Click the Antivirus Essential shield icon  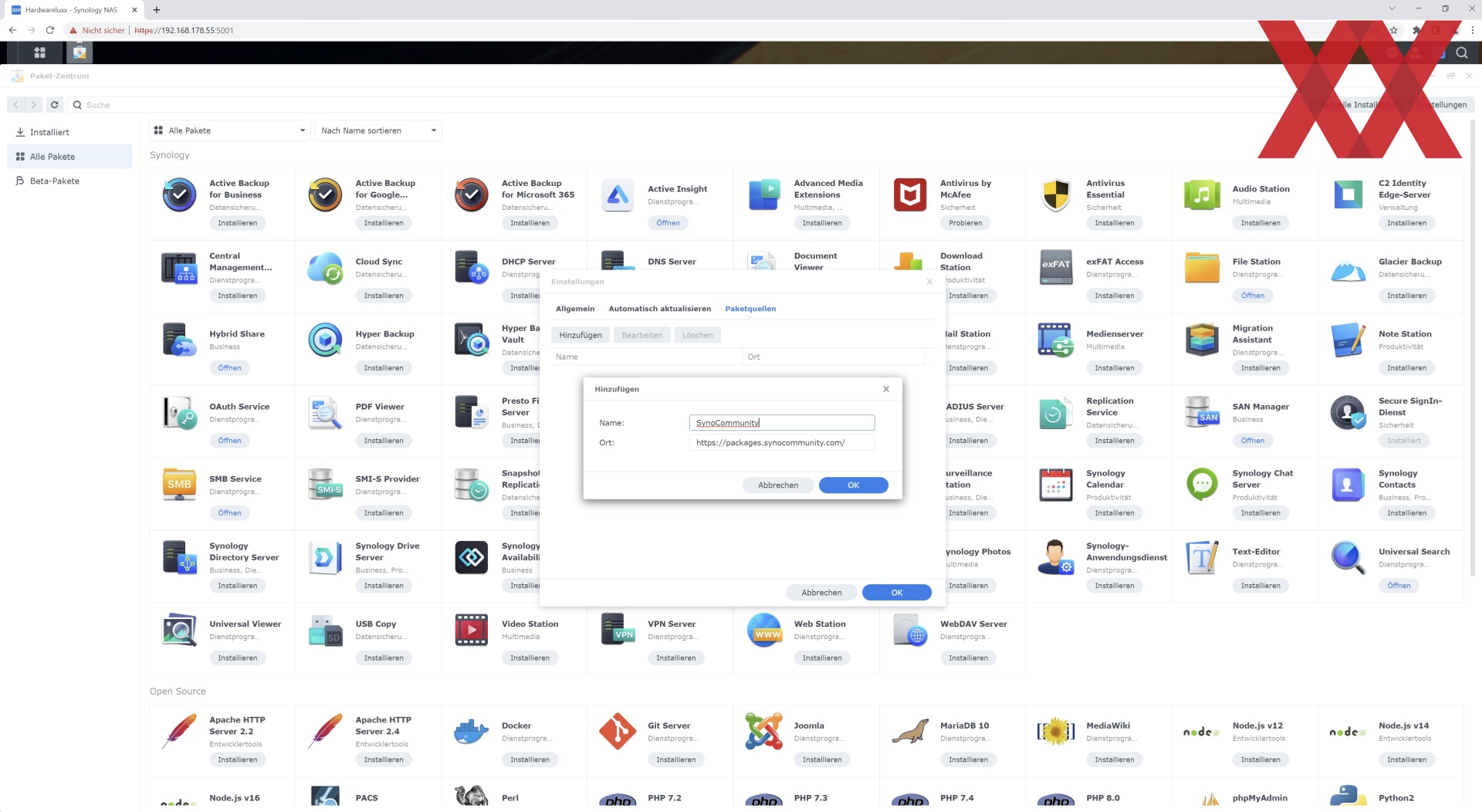pyautogui.click(x=1056, y=195)
